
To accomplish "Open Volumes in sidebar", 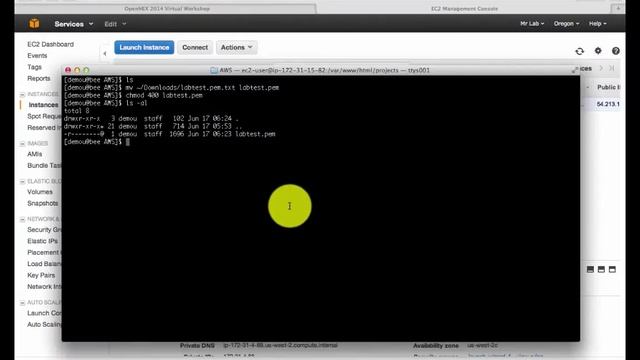I will [x=40, y=192].
